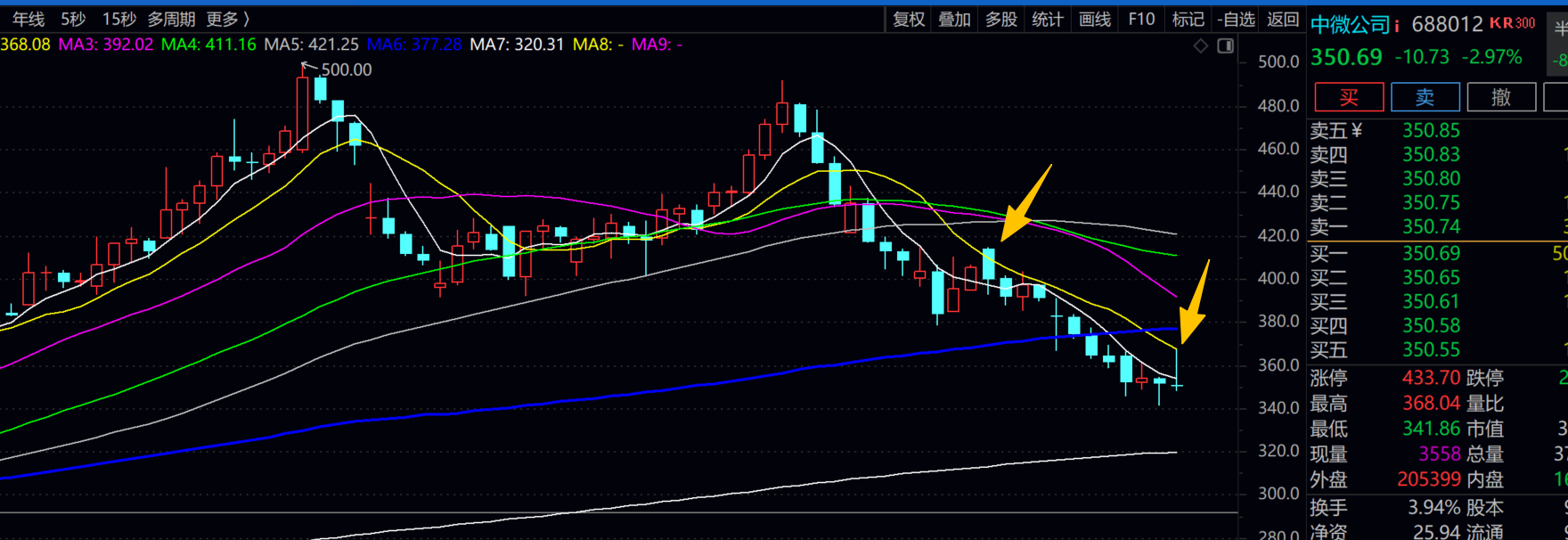This screenshot has width=1568, height=540.
Task: Click the 500.00 peak price marker
Action: tap(347, 70)
